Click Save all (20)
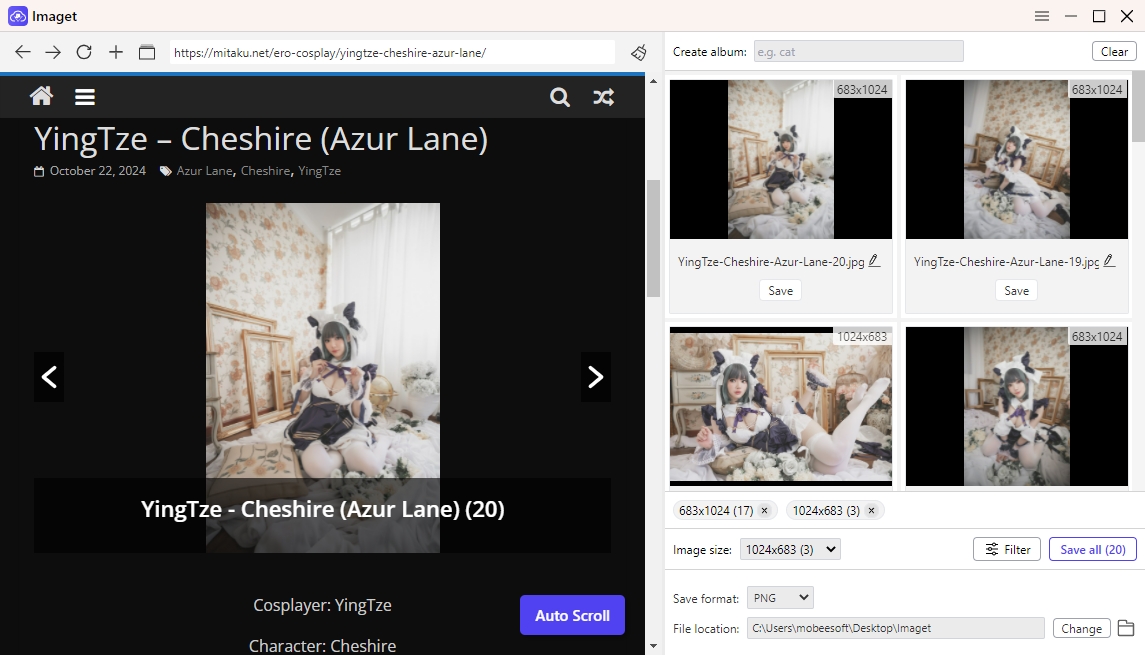 1092,549
